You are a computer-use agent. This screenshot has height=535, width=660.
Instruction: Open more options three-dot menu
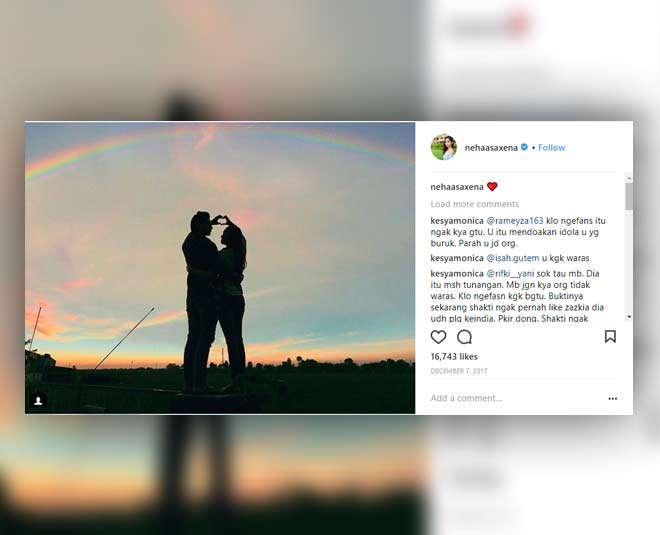click(x=612, y=399)
